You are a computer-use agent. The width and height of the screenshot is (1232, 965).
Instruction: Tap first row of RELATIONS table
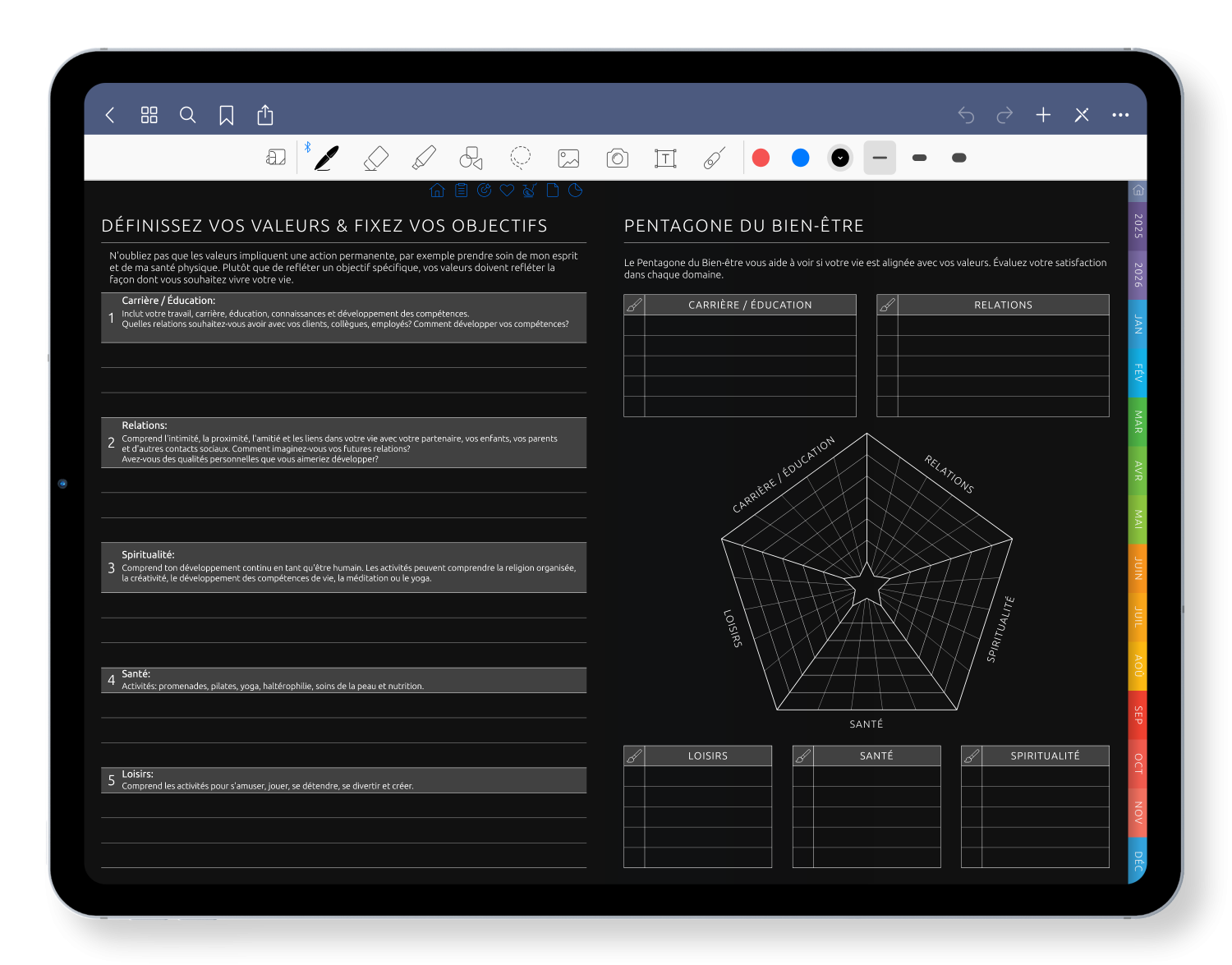tap(993, 325)
